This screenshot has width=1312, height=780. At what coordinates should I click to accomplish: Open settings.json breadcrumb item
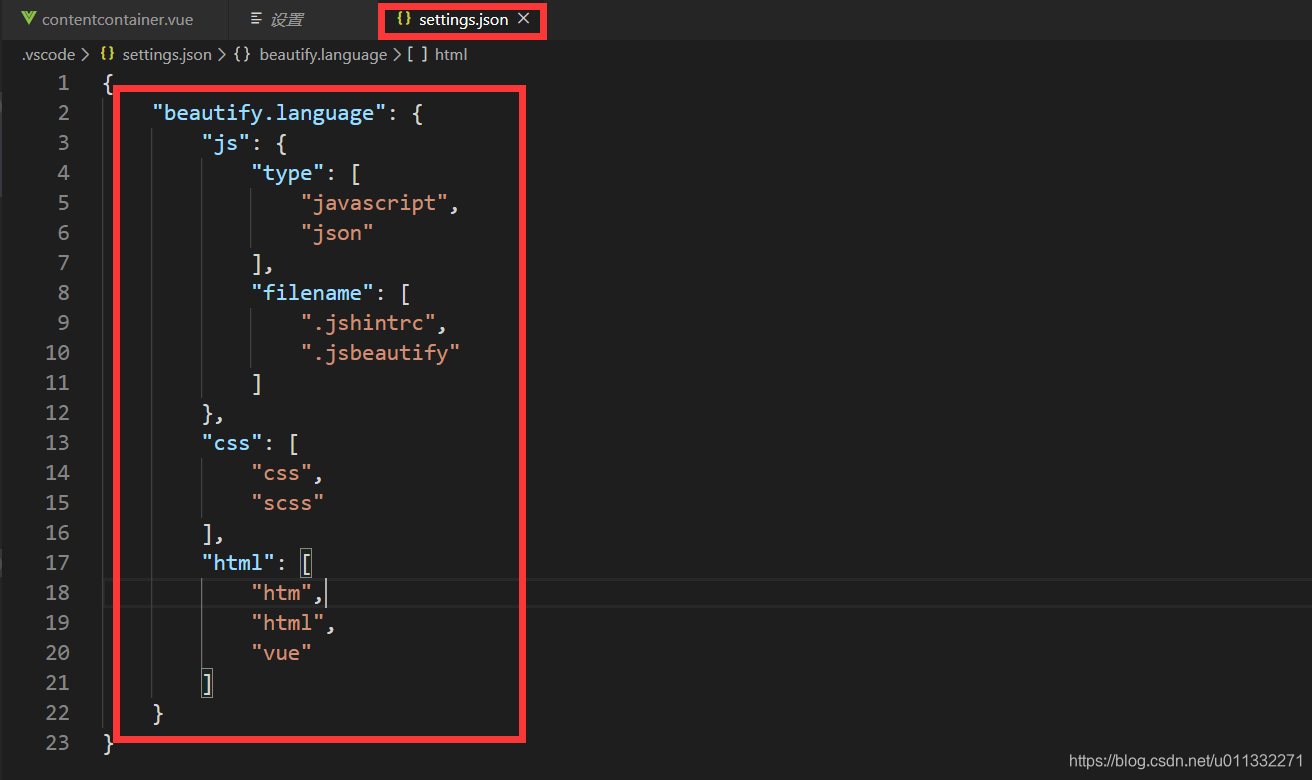[x=167, y=55]
